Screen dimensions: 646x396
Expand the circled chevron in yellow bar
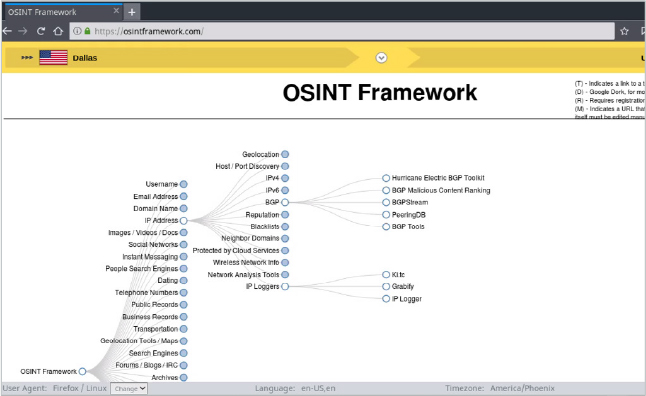(381, 58)
